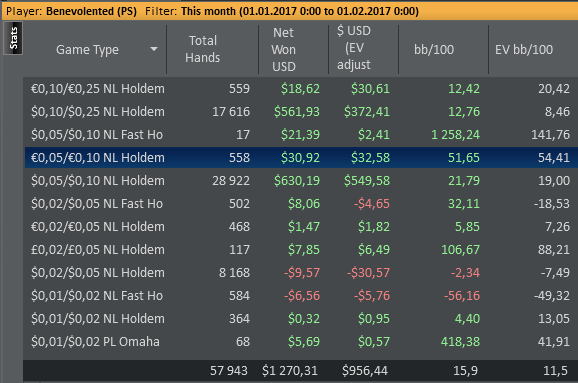Click the Game Type column header label
Viewport: 578px width, 383px height.
click(x=87, y=49)
